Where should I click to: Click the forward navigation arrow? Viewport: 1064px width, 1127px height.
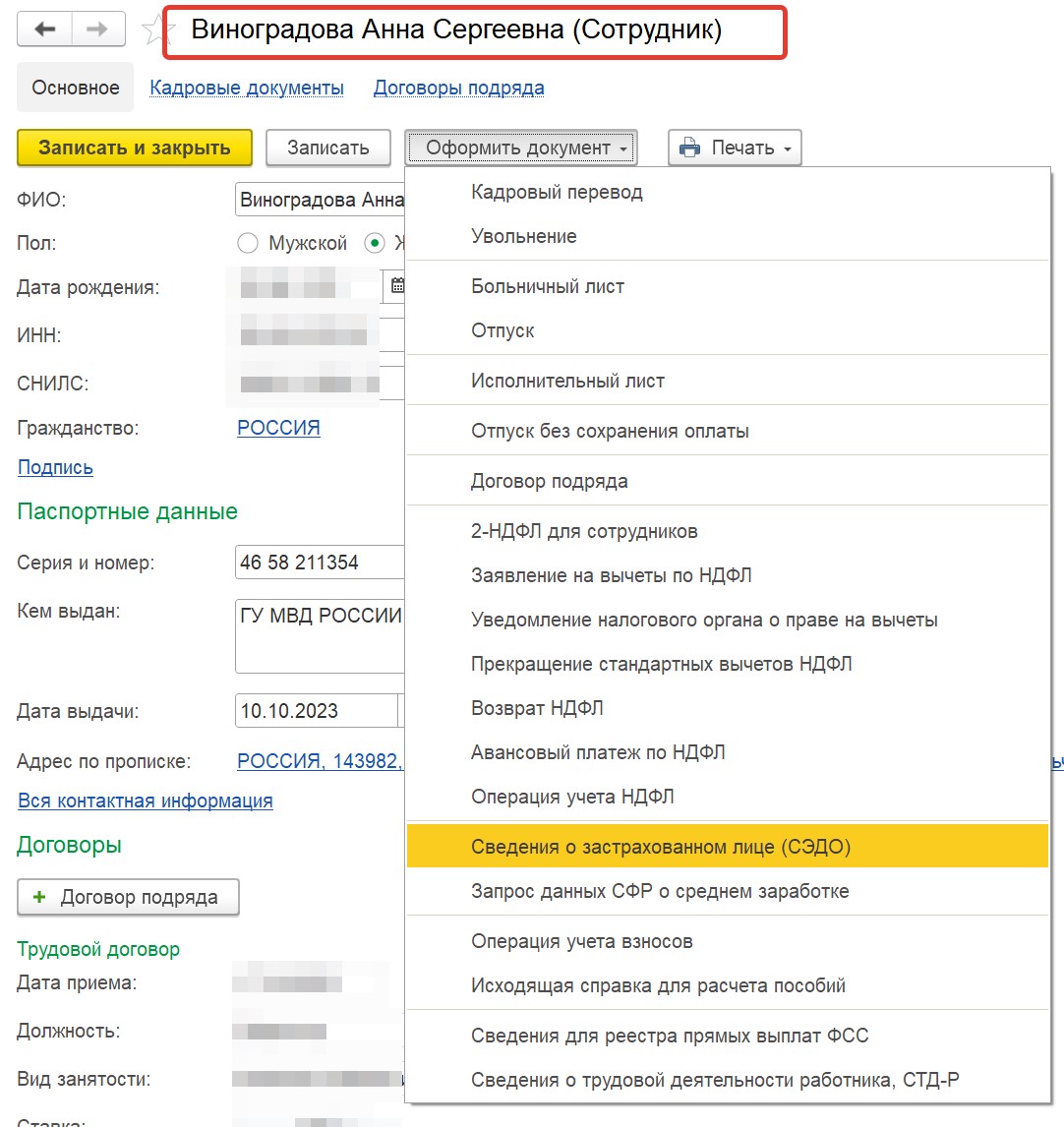[x=97, y=30]
